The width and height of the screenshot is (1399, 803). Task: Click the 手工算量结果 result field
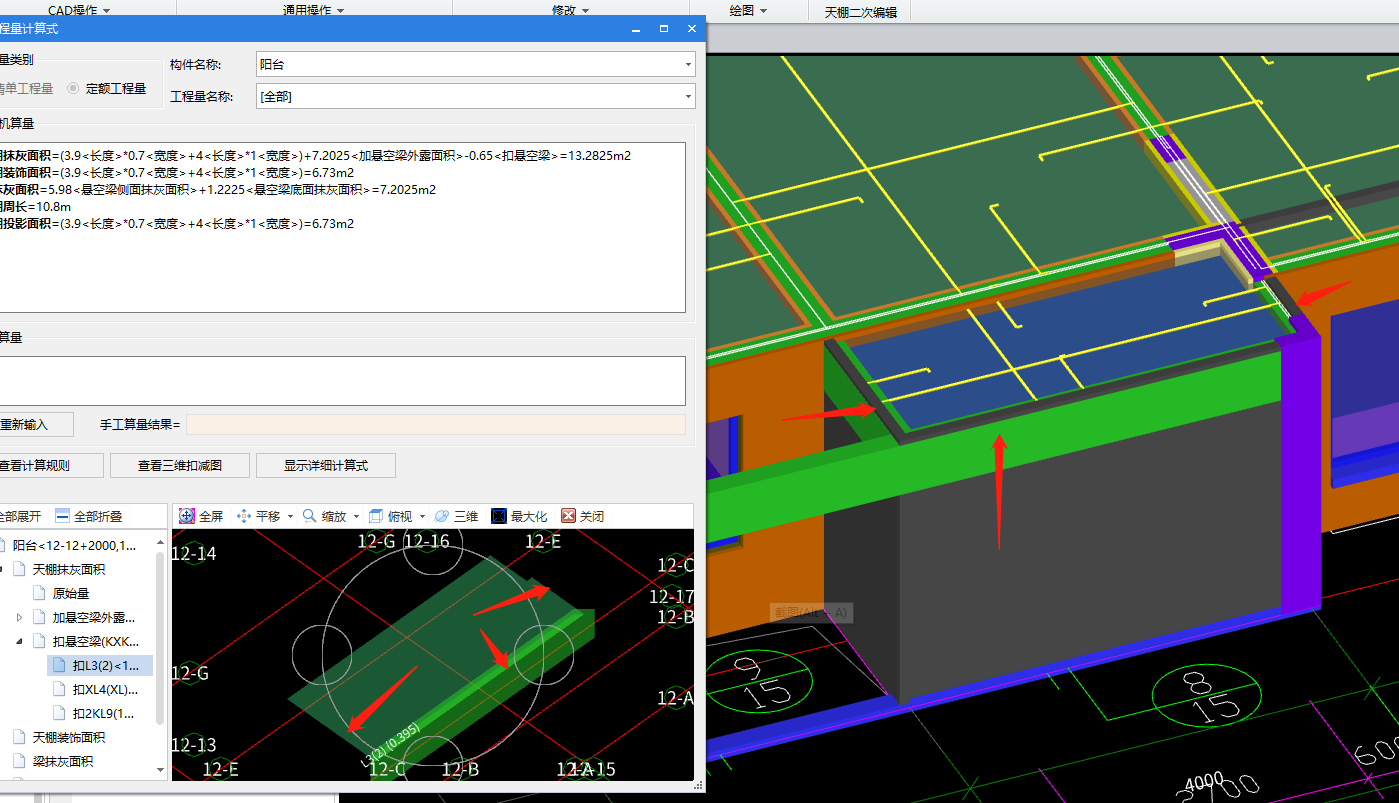(x=436, y=424)
